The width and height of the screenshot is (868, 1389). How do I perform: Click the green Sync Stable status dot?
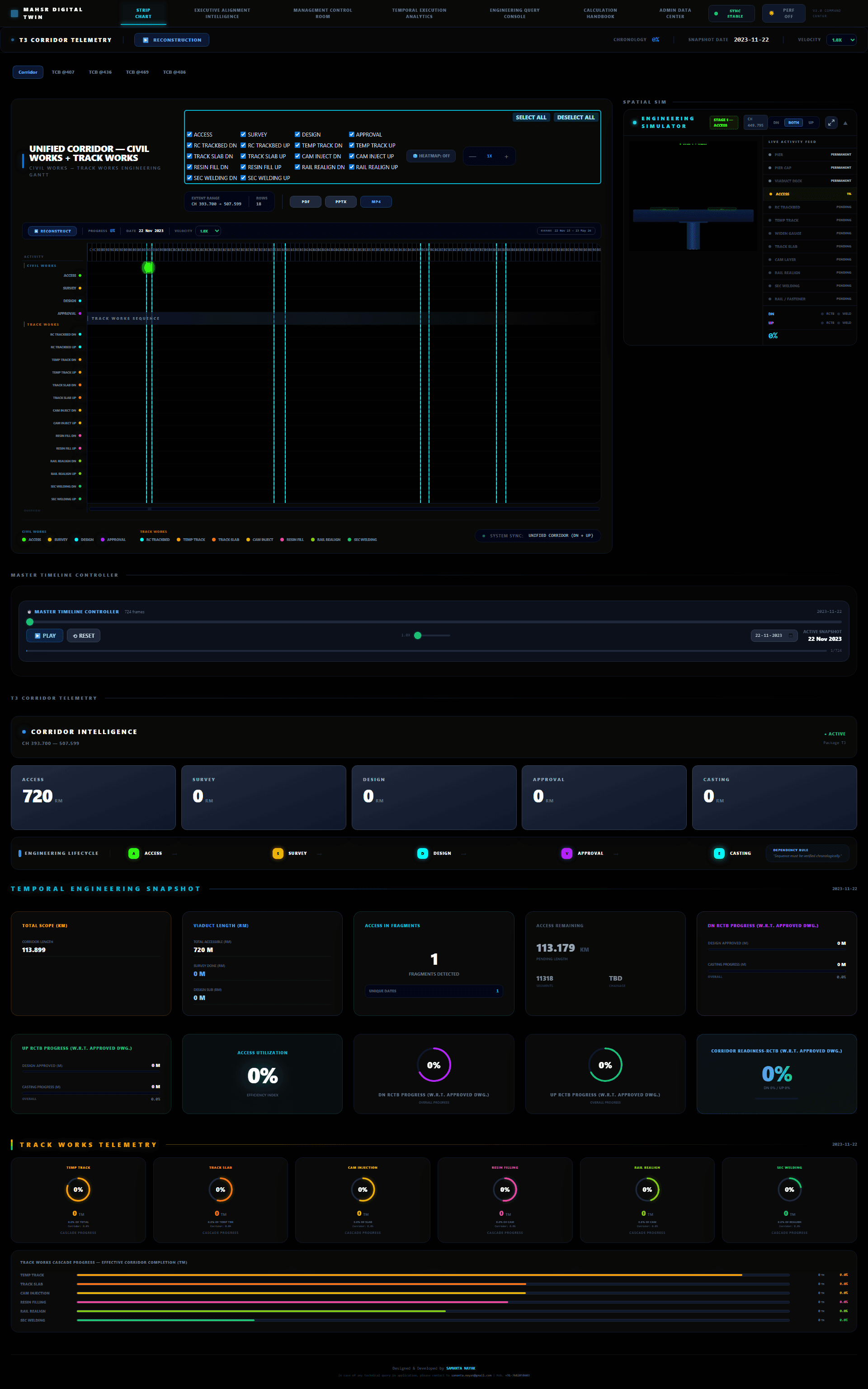tap(716, 13)
